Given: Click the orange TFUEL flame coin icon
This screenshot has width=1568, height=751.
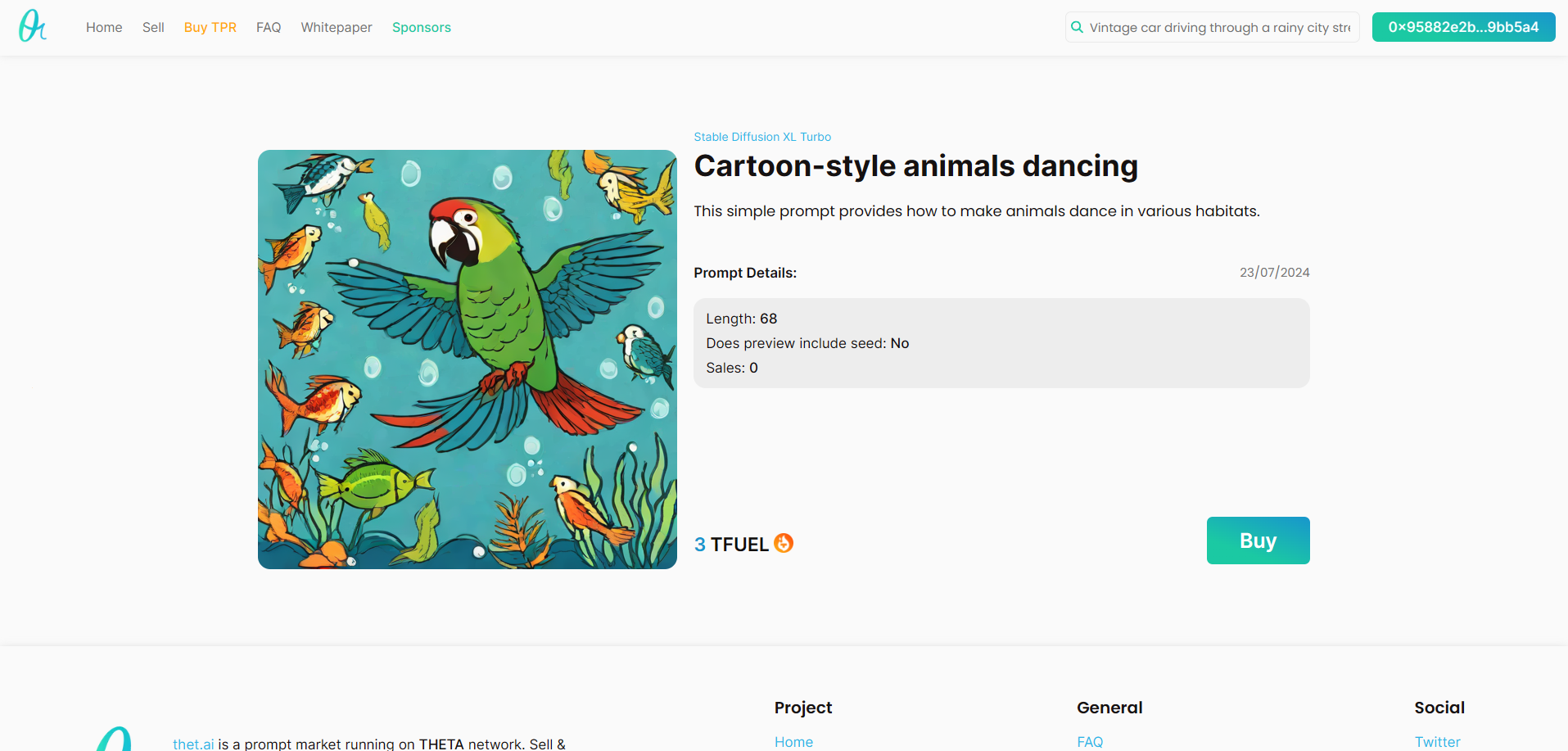Looking at the screenshot, I should [x=784, y=543].
